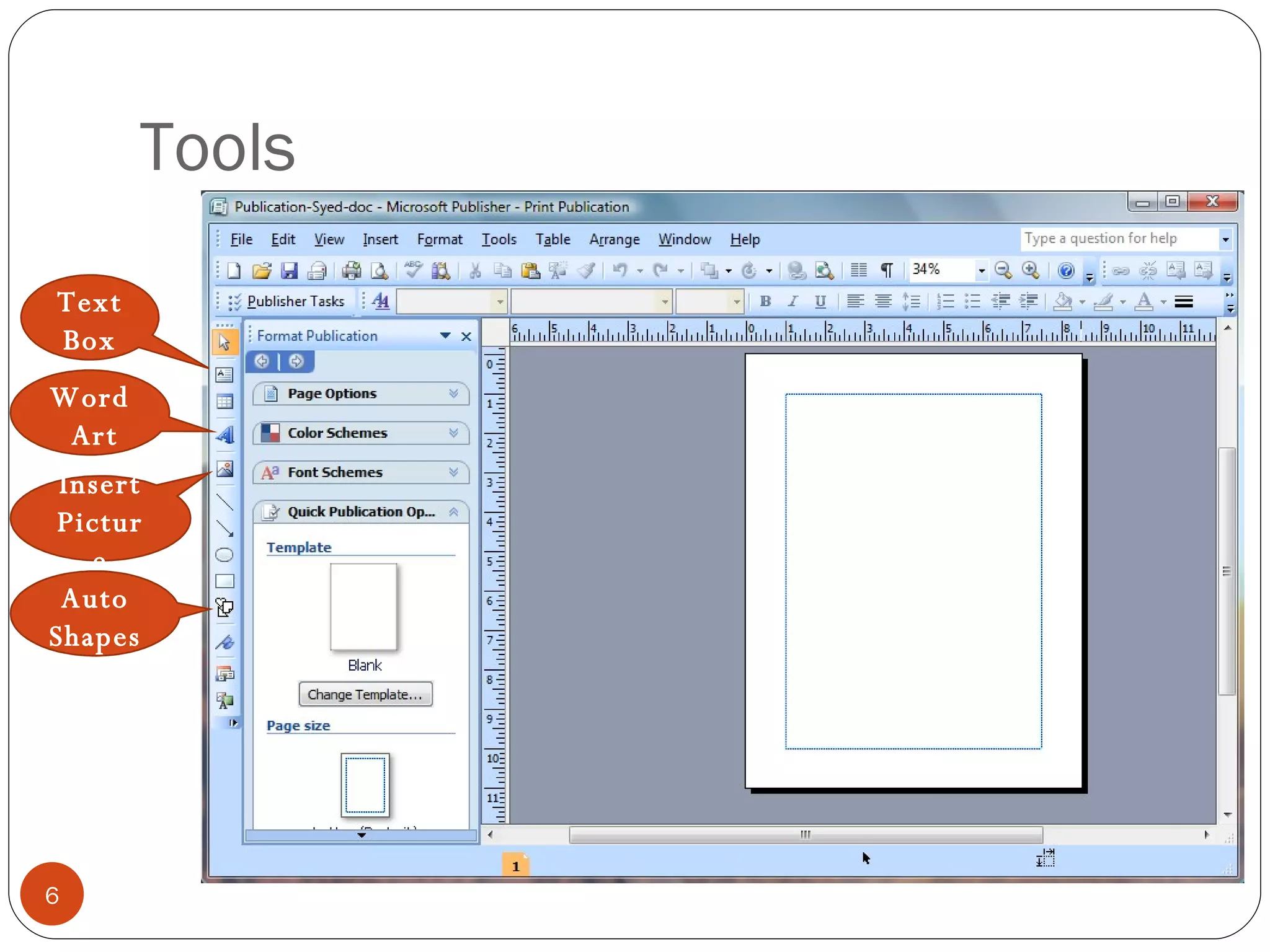This screenshot has height=952, width=1270.
Task: Open the Insert menu
Action: coord(380,239)
